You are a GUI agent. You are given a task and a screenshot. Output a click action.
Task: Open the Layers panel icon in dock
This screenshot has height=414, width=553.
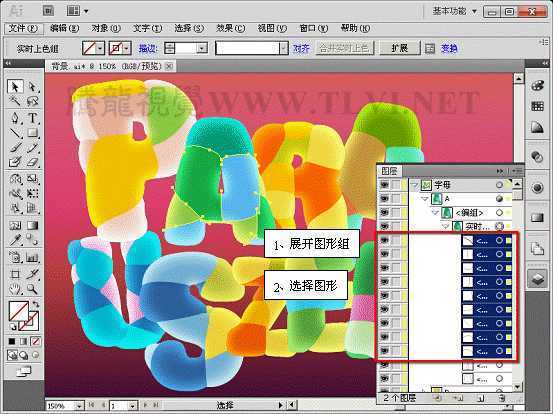tap(537, 279)
